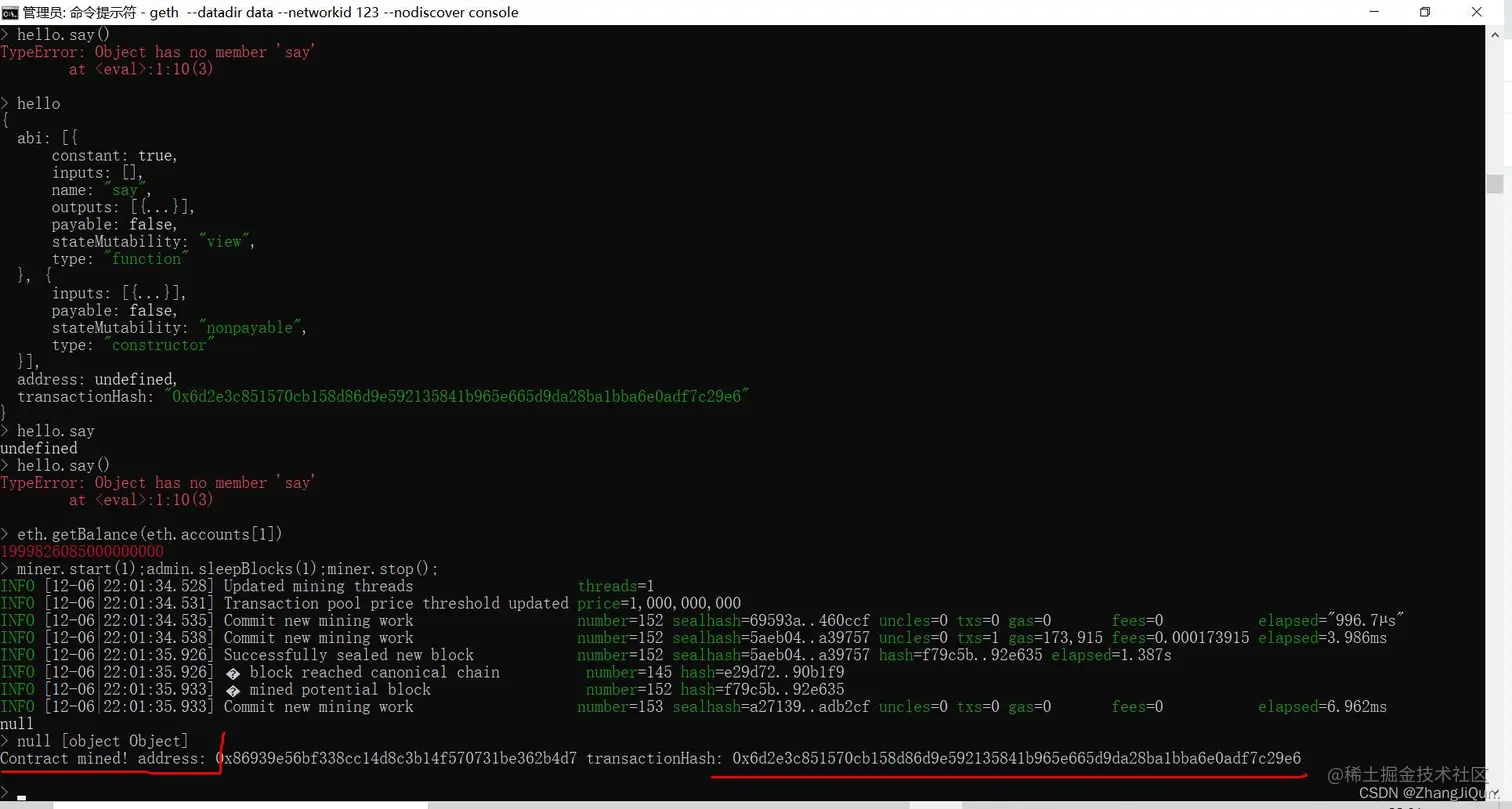Click the 'name: "say"' line
1512x809 pixels.
[101, 190]
